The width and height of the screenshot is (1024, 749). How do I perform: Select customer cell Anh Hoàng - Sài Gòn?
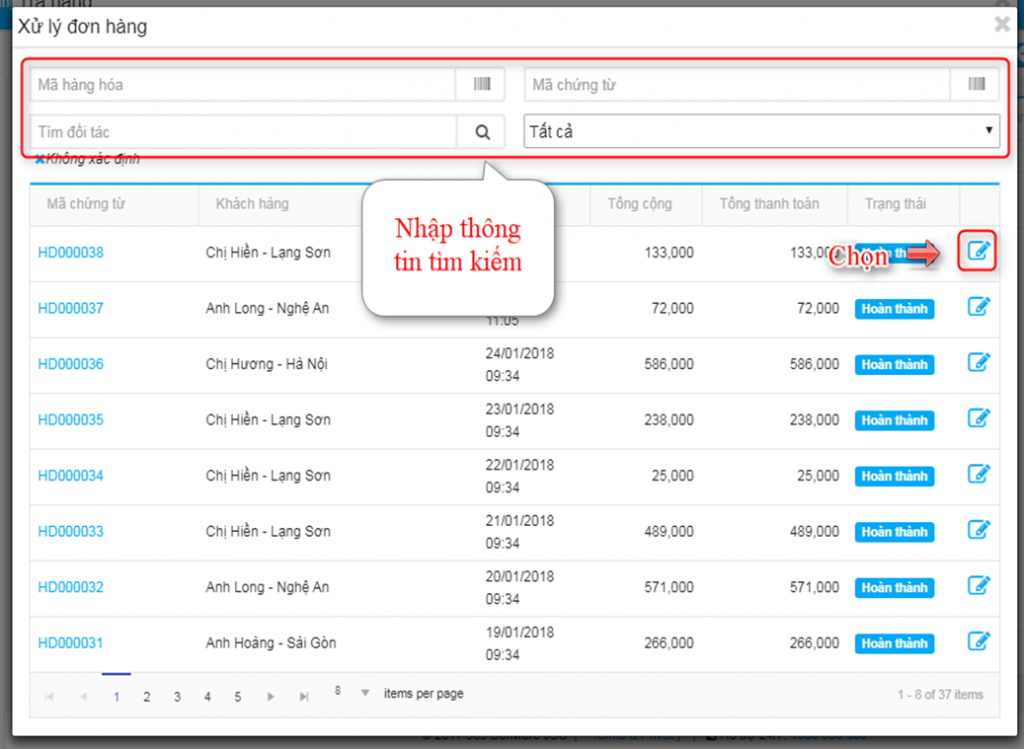[x=270, y=643]
